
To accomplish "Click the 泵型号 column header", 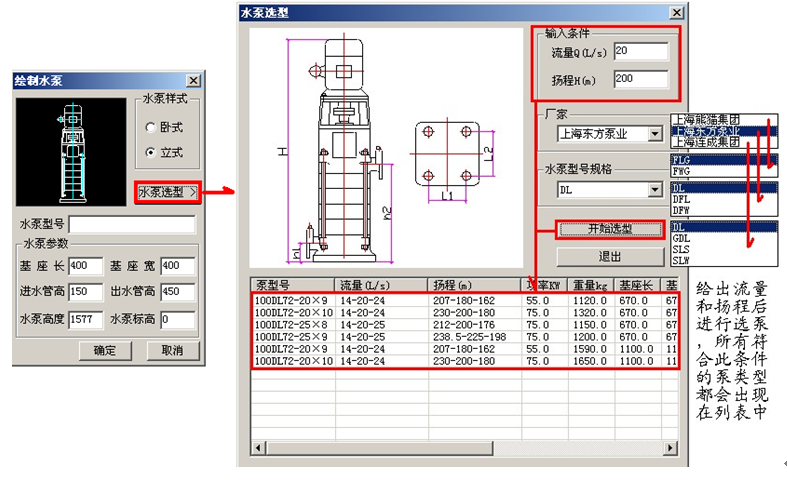I will 292,284.
